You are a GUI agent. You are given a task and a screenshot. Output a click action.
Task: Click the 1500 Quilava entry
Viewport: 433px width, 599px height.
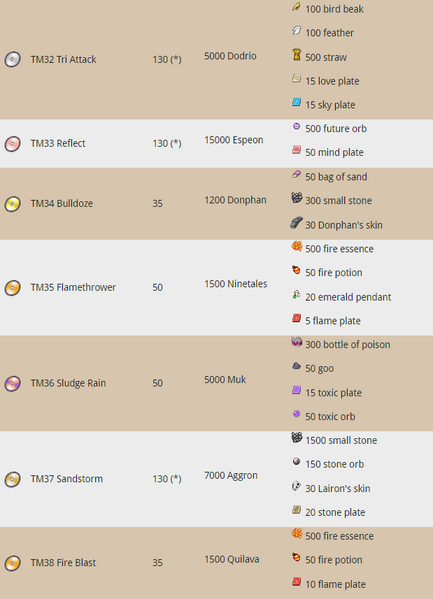click(232, 559)
